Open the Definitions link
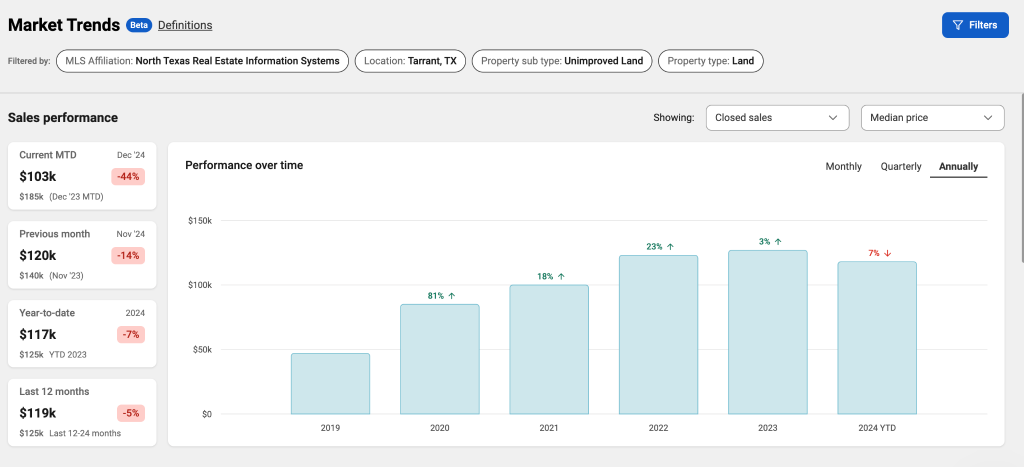The width and height of the screenshot is (1024, 467). [185, 25]
